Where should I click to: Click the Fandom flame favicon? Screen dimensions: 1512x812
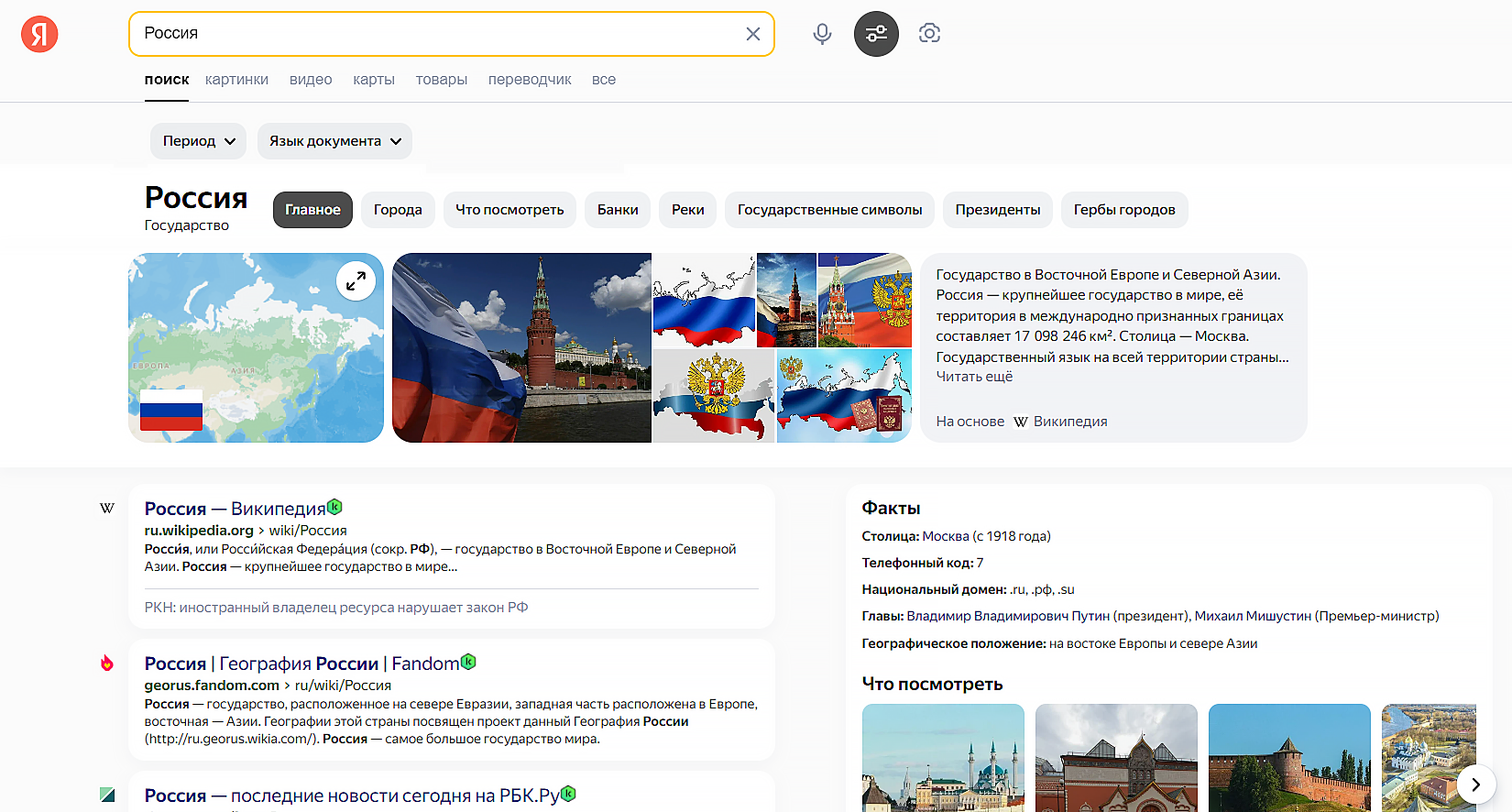pos(107,663)
